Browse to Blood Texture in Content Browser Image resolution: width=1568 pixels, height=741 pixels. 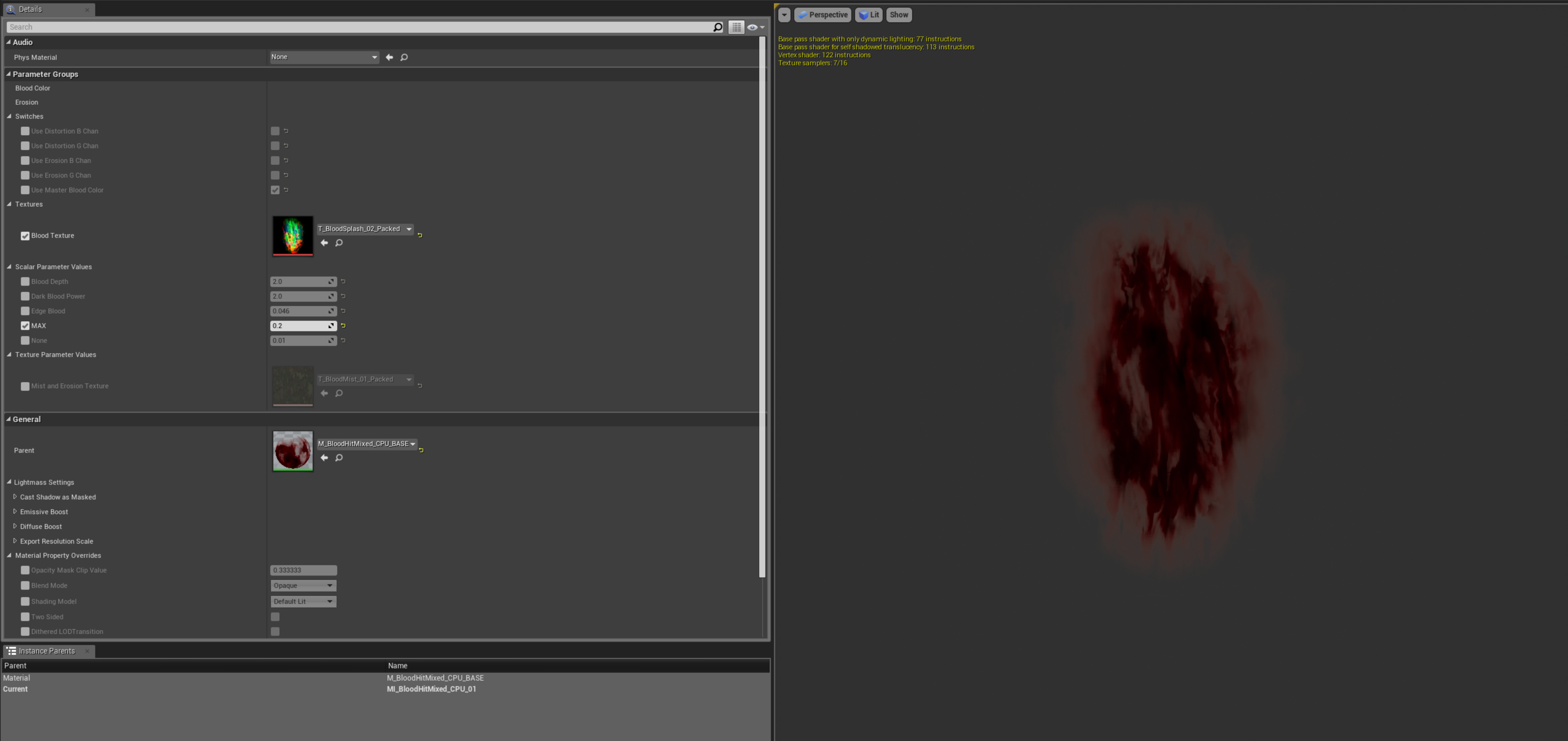tap(339, 243)
